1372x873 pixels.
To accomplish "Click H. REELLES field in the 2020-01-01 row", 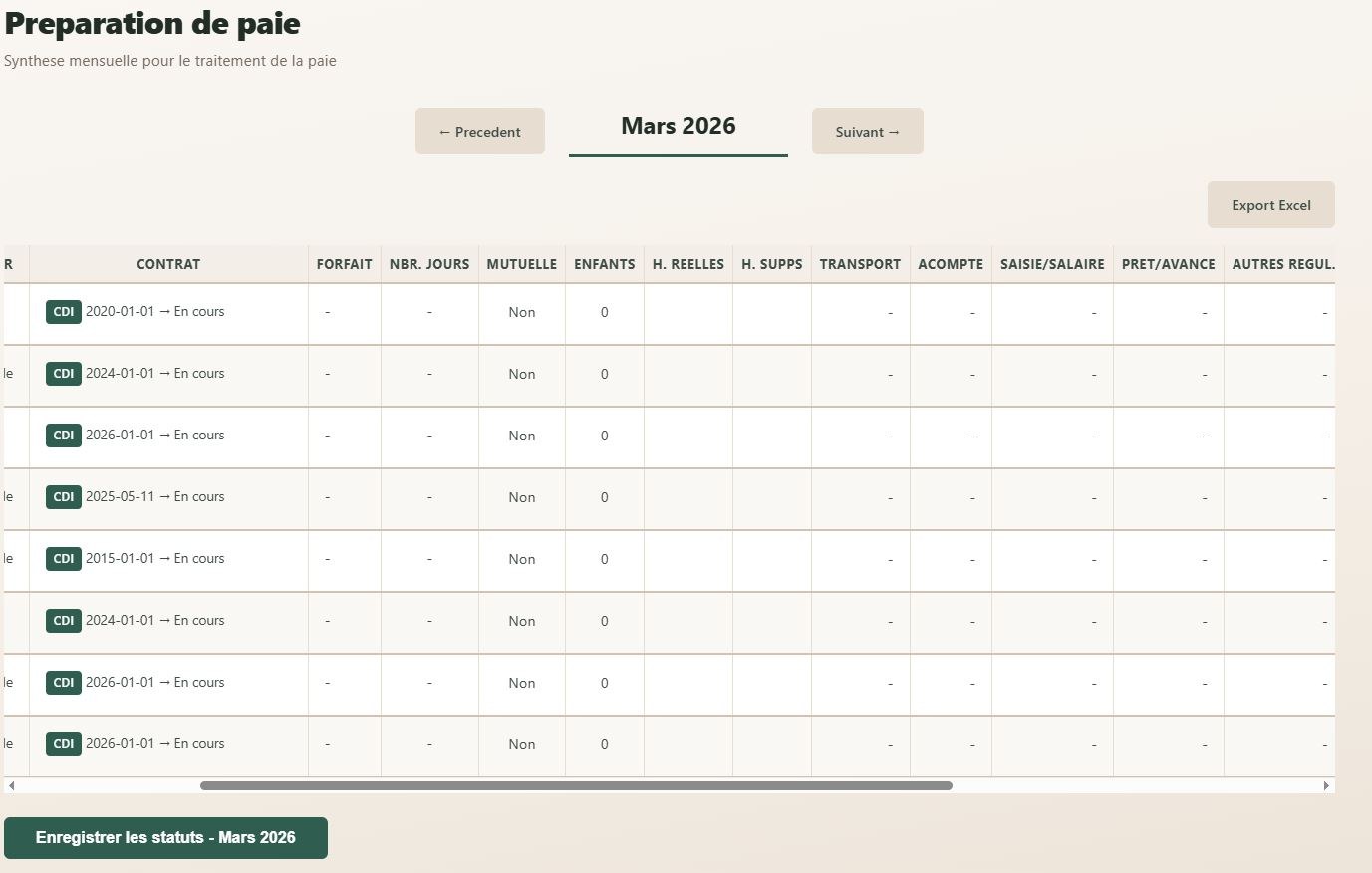I will pos(687,313).
